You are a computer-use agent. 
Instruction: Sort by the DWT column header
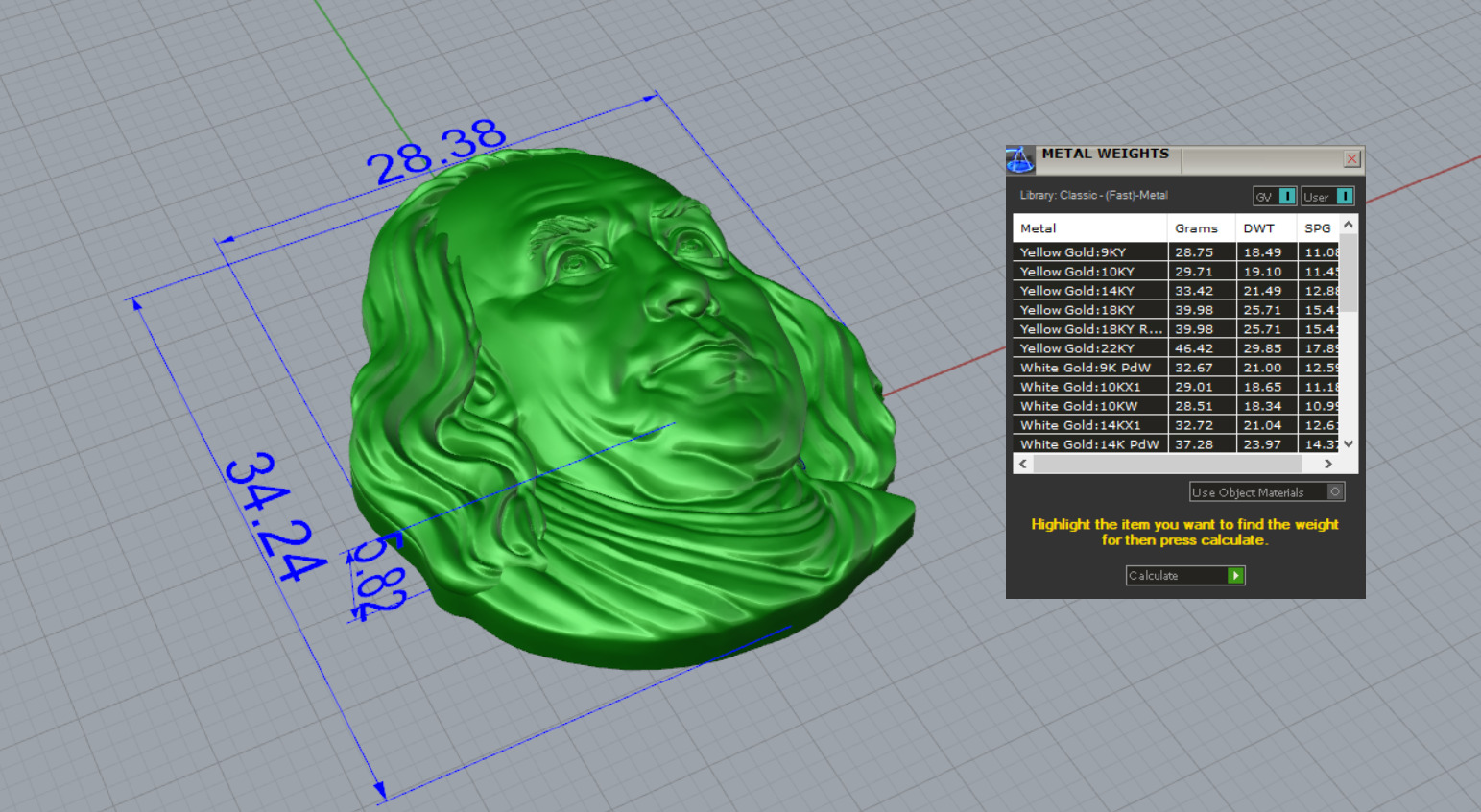point(1266,228)
